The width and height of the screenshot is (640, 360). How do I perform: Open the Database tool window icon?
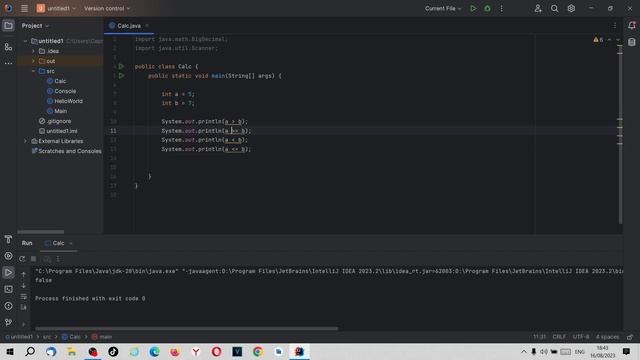click(632, 42)
